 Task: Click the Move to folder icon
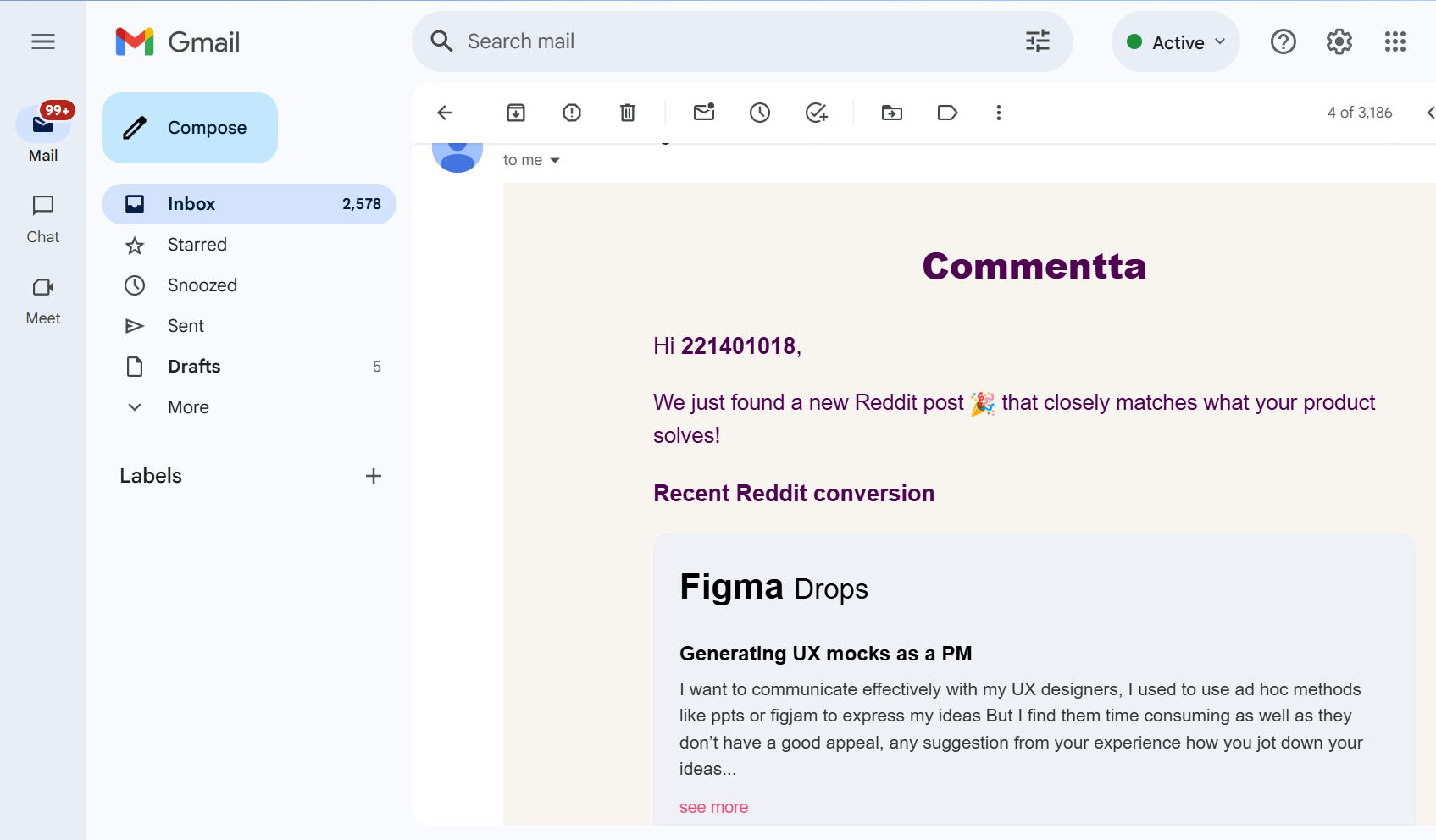coord(892,113)
